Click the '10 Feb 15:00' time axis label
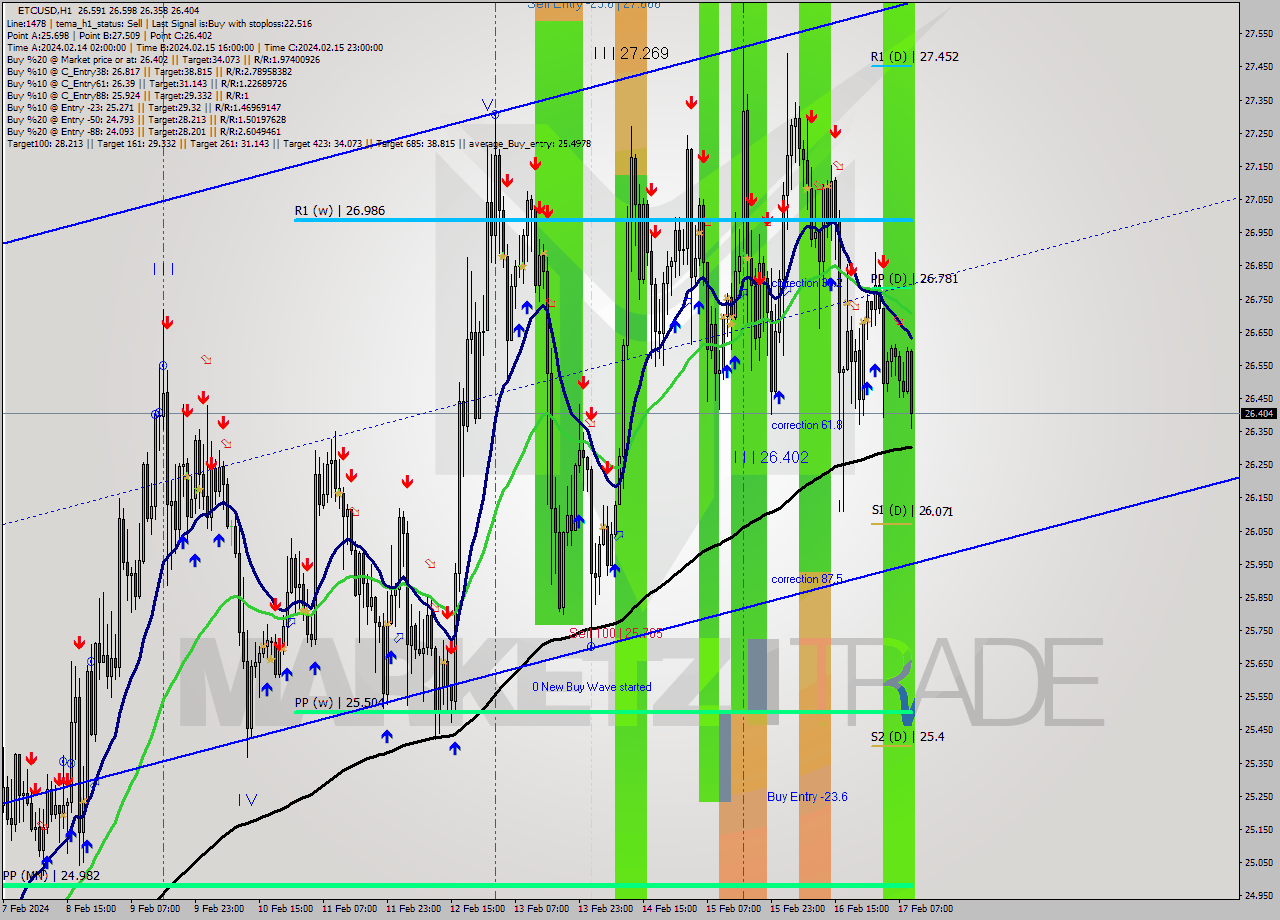 pos(284,909)
